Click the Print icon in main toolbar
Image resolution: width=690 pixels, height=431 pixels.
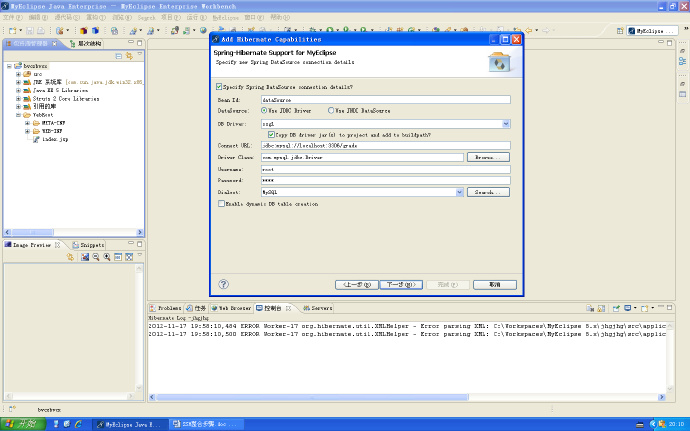point(40,30)
